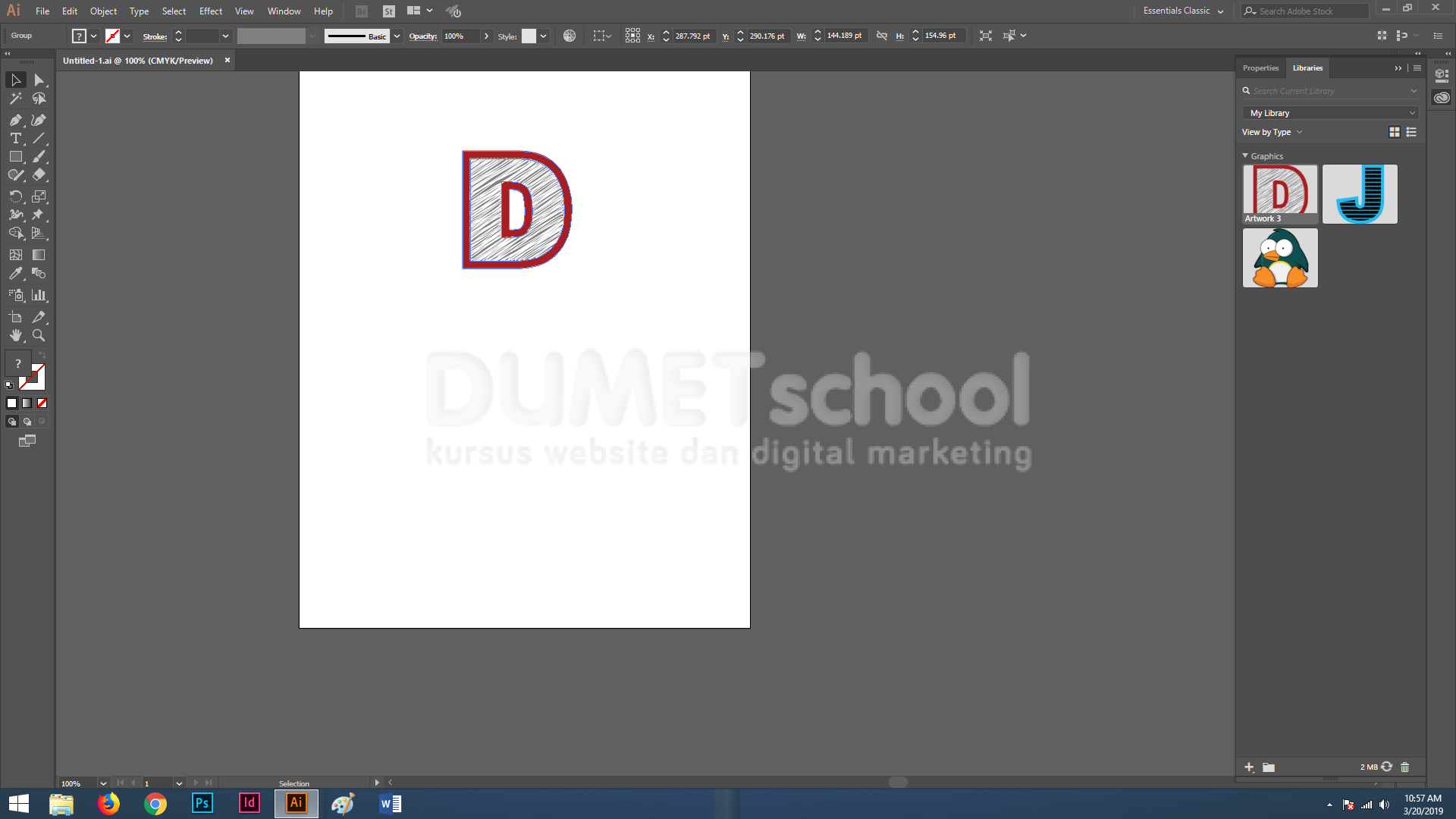Open the File menu
This screenshot has width=1456, height=819.
click(42, 11)
